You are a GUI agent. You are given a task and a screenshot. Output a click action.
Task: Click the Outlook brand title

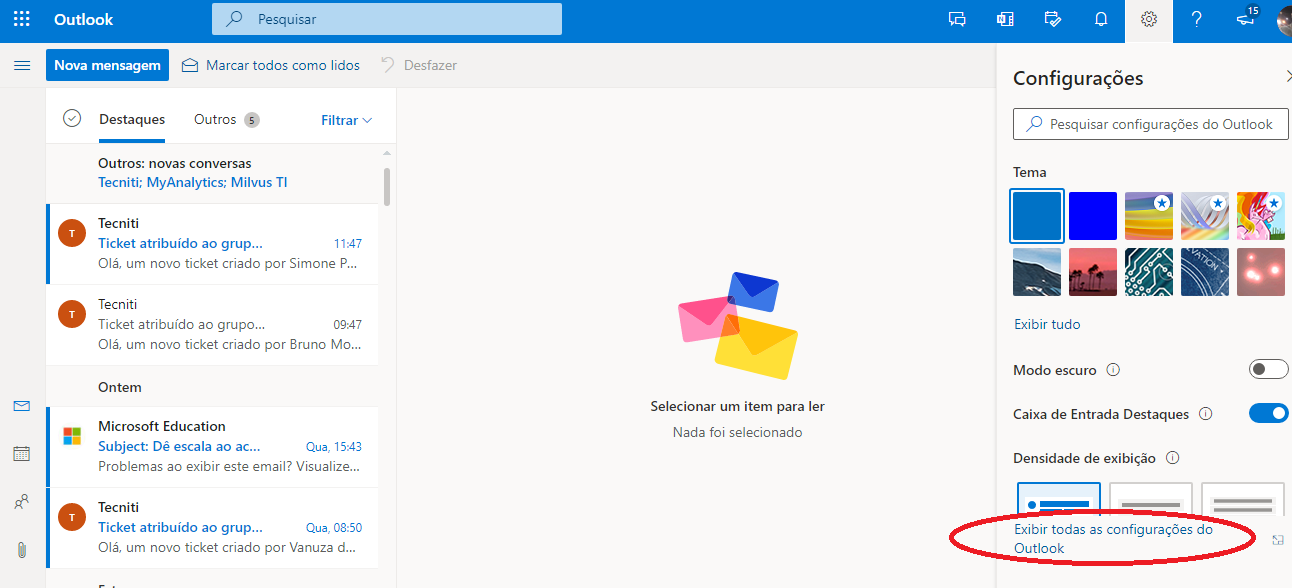click(84, 19)
